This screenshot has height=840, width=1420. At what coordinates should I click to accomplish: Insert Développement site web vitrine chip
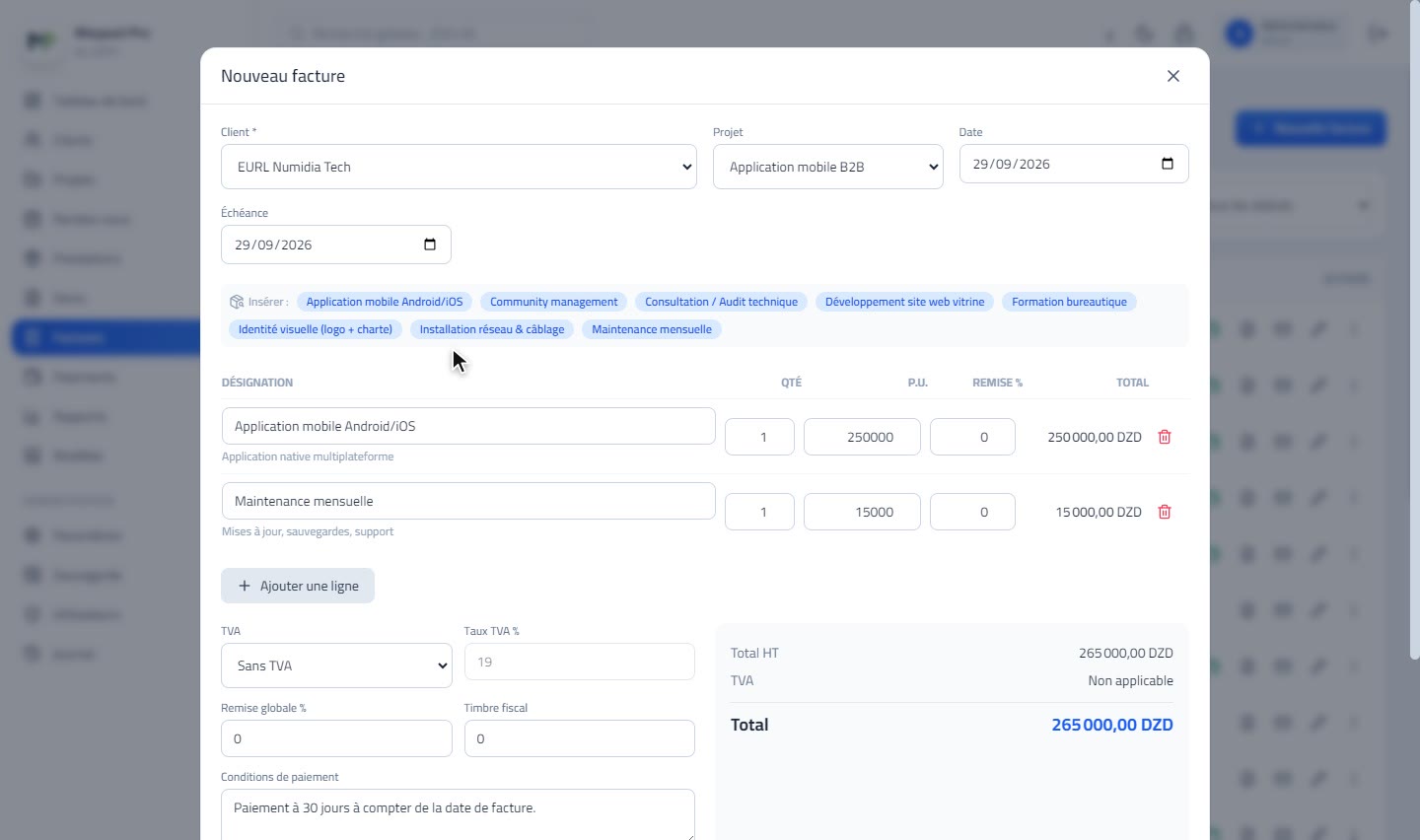[905, 302]
